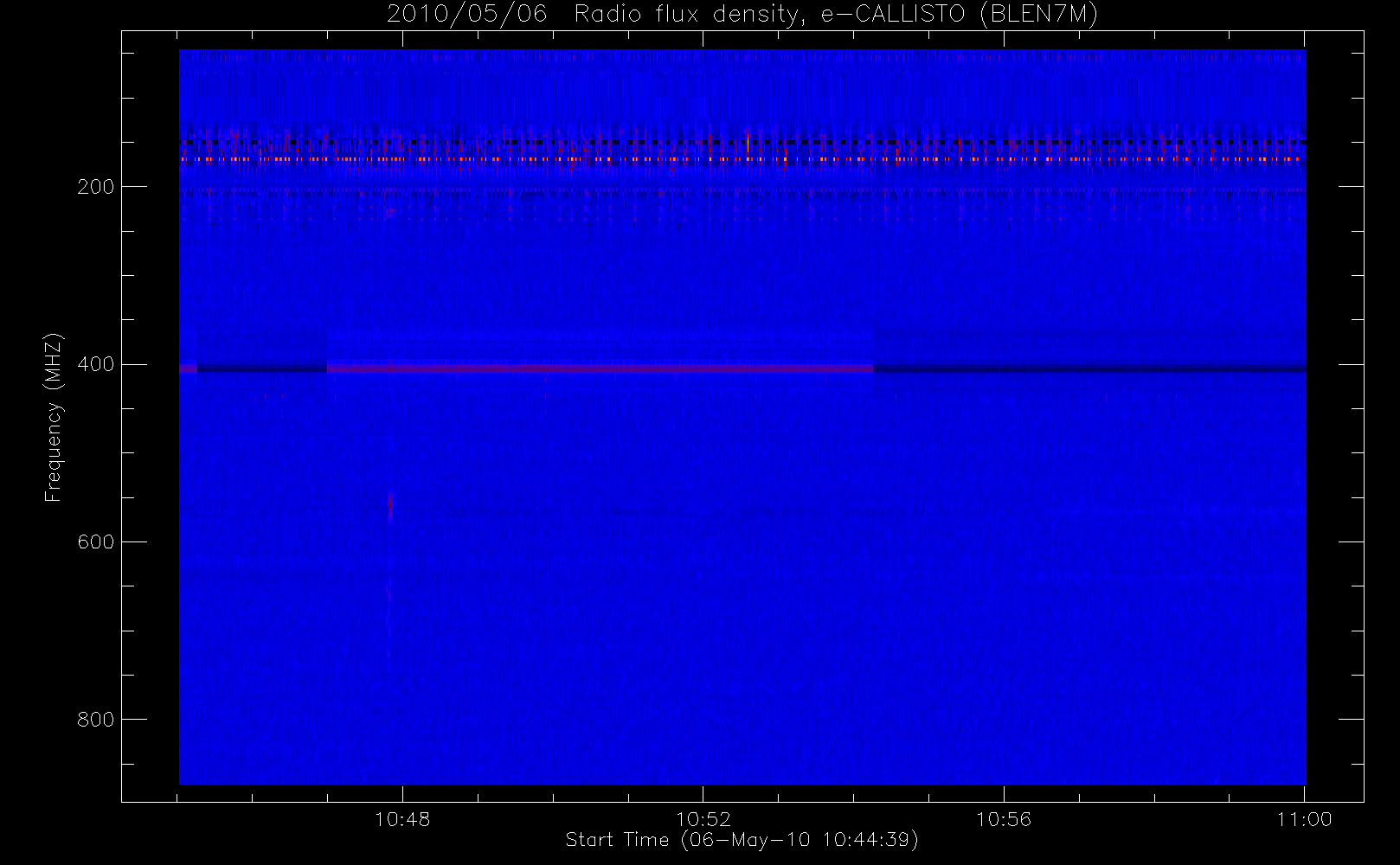Screen dimensions: 1400x865
Task: Click the 10:48 time tick label
Action: (x=402, y=819)
